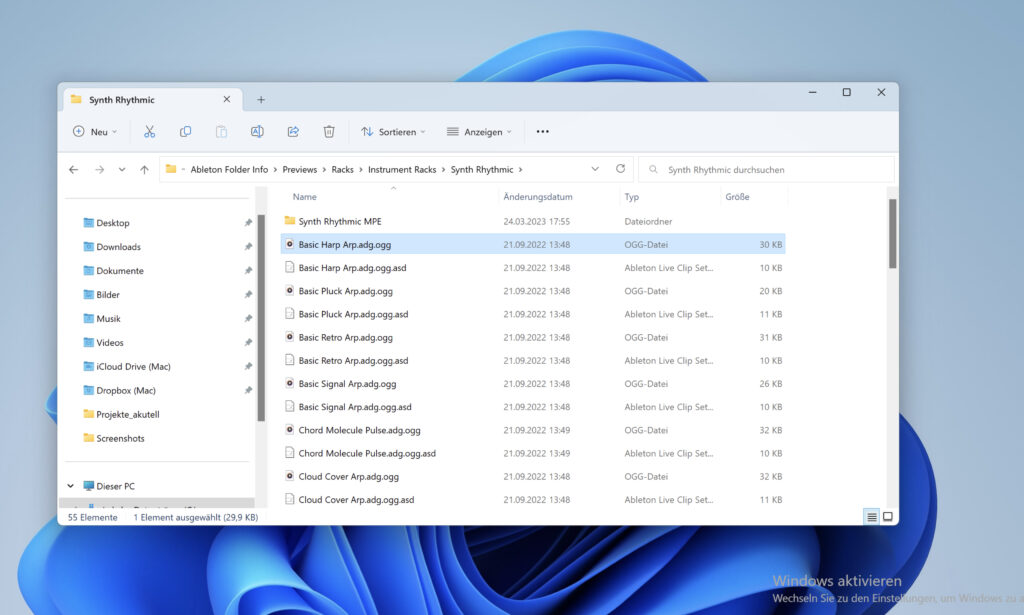The image size is (1024, 615).
Task: Click the Share icon in toolbar
Action: [x=293, y=132]
